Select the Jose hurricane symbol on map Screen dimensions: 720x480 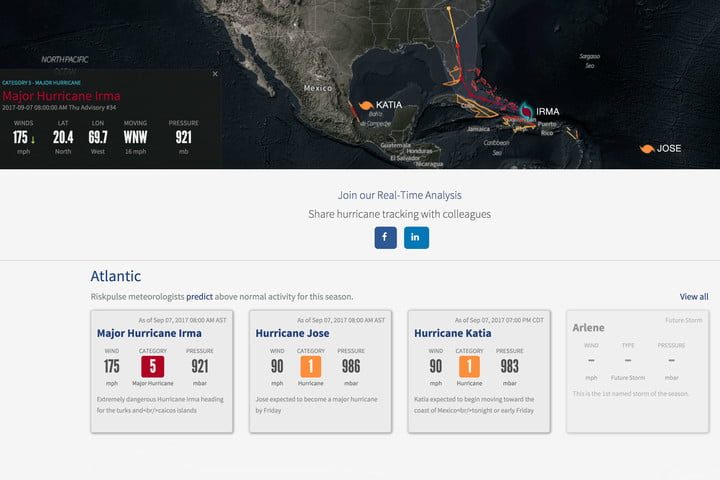click(647, 149)
